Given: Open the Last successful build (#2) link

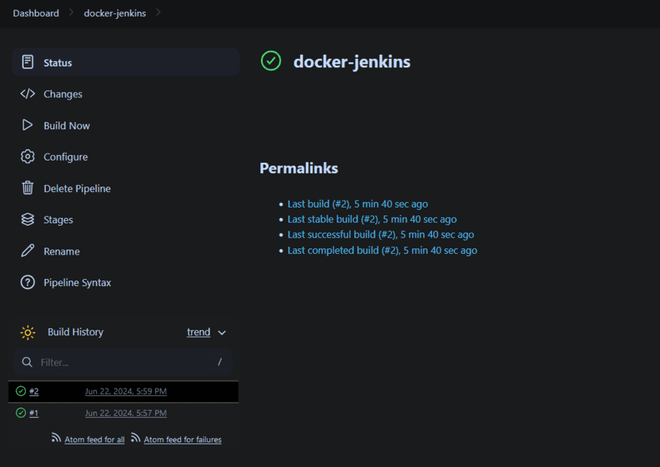Looking at the screenshot, I should click(x=380, y=235).
